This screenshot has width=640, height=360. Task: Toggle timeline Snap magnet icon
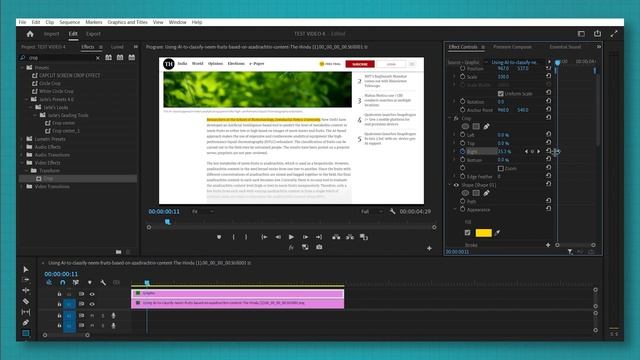tap(62, 282)
